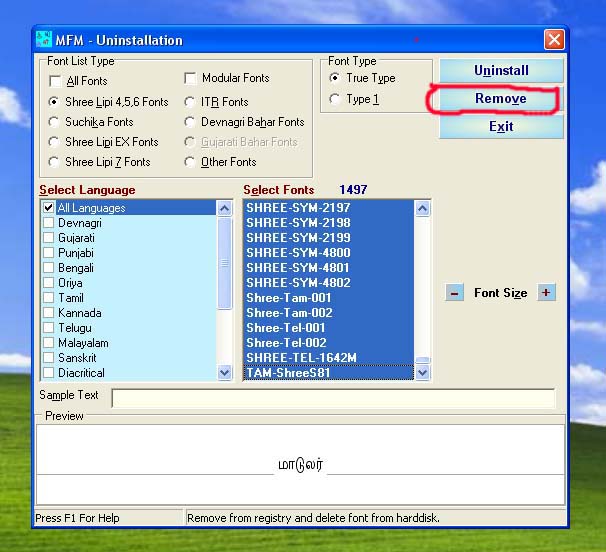This screenshot has width=606, height=552.
Task: Select font SHREE-SYM-4800
Action: tap(329, 253)
